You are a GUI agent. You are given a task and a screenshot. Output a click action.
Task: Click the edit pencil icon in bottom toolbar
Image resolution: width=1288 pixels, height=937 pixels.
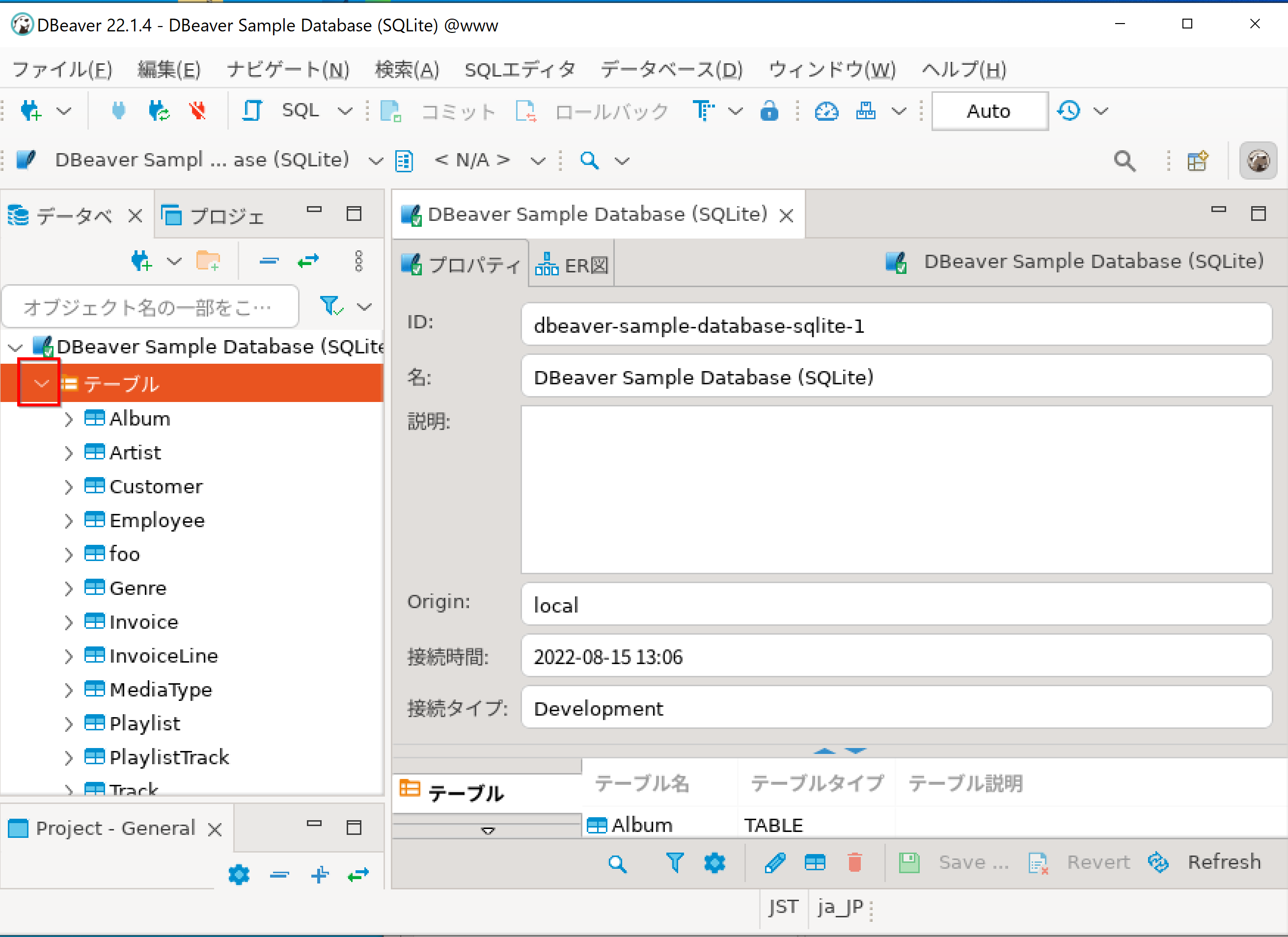775,863
